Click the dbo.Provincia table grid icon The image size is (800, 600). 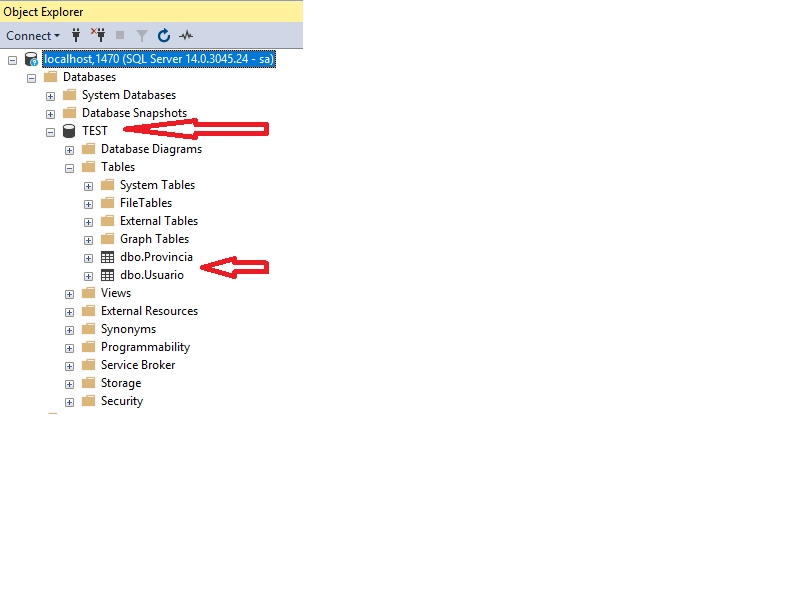[x=107, y=257]
